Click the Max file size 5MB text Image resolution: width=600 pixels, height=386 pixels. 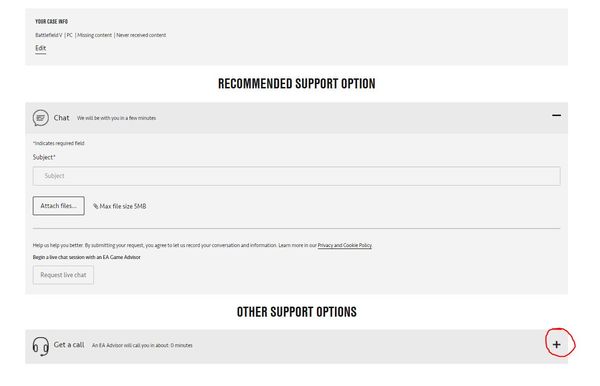coord(123,206)
